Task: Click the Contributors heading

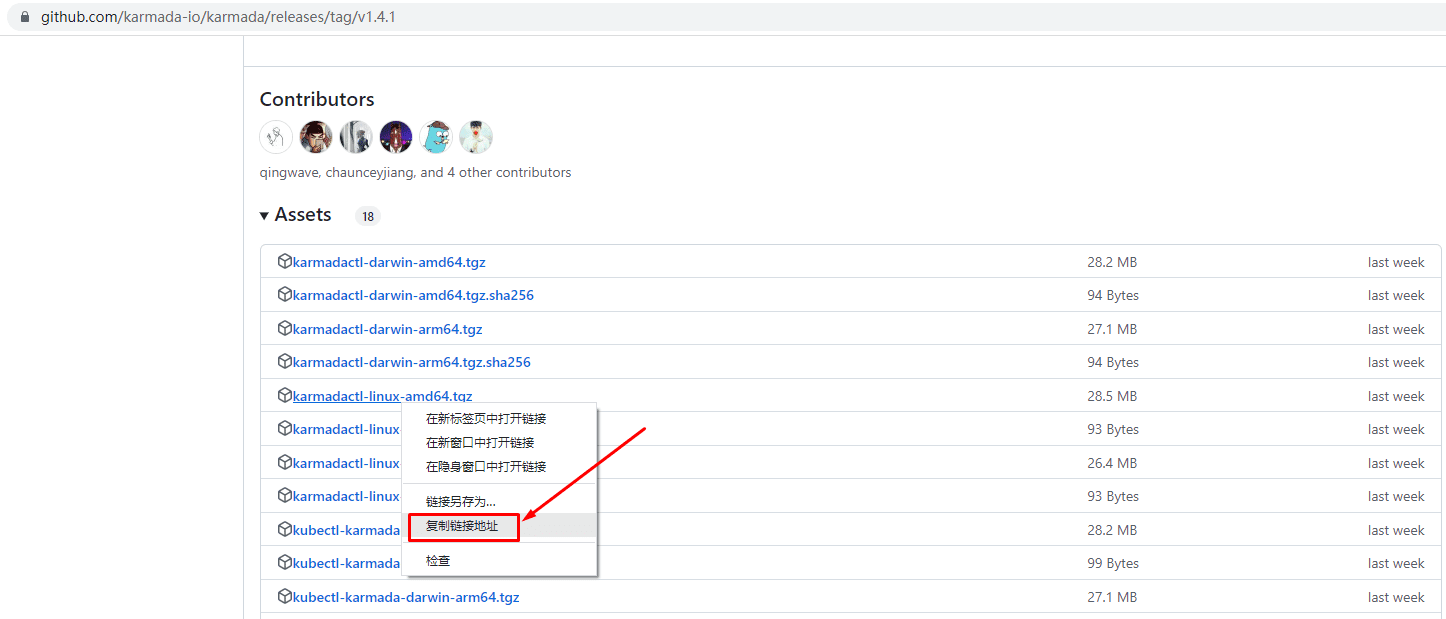Action: tap(317, 99)
